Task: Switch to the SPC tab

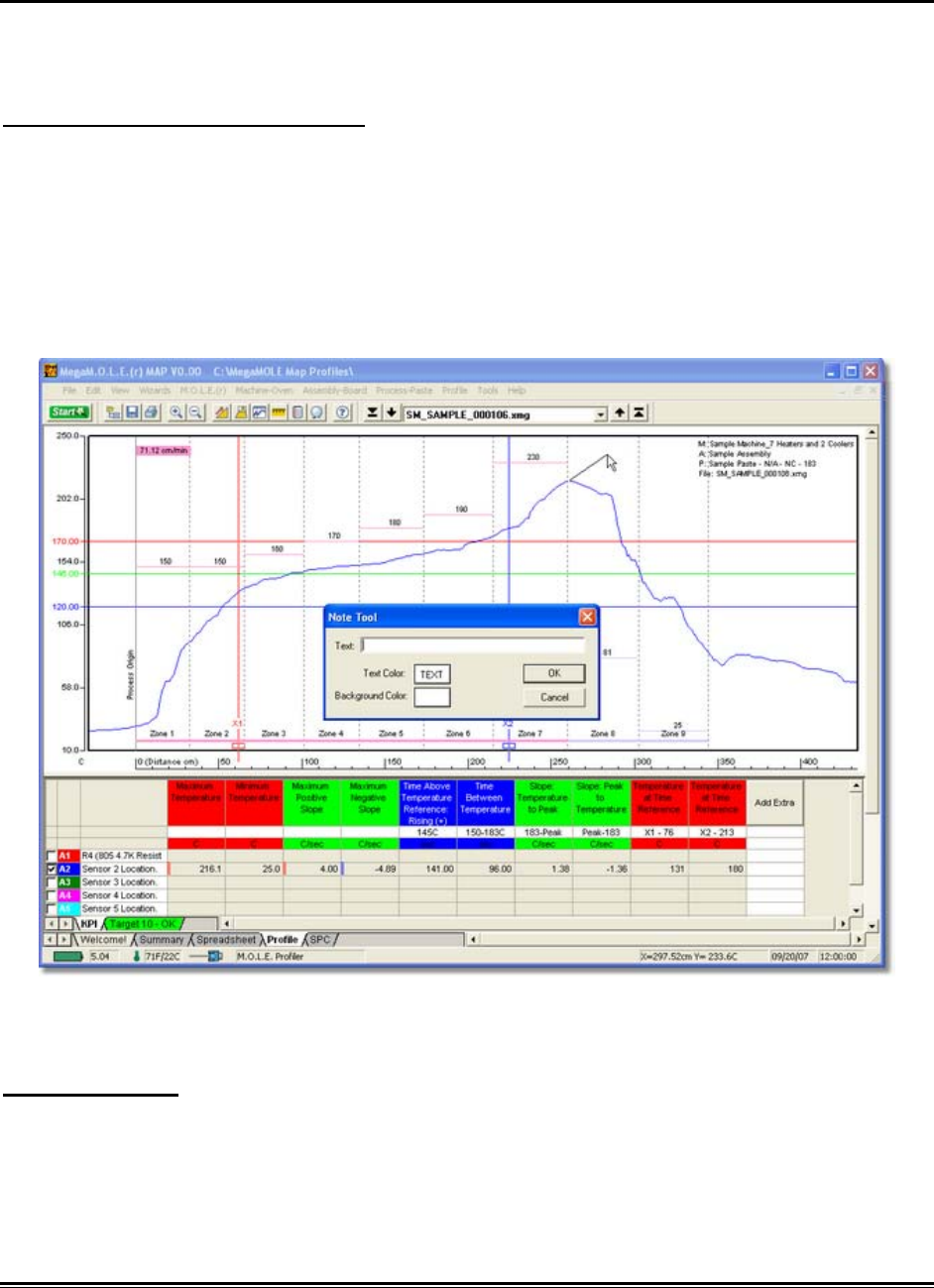Action: (x=320, y=939)
